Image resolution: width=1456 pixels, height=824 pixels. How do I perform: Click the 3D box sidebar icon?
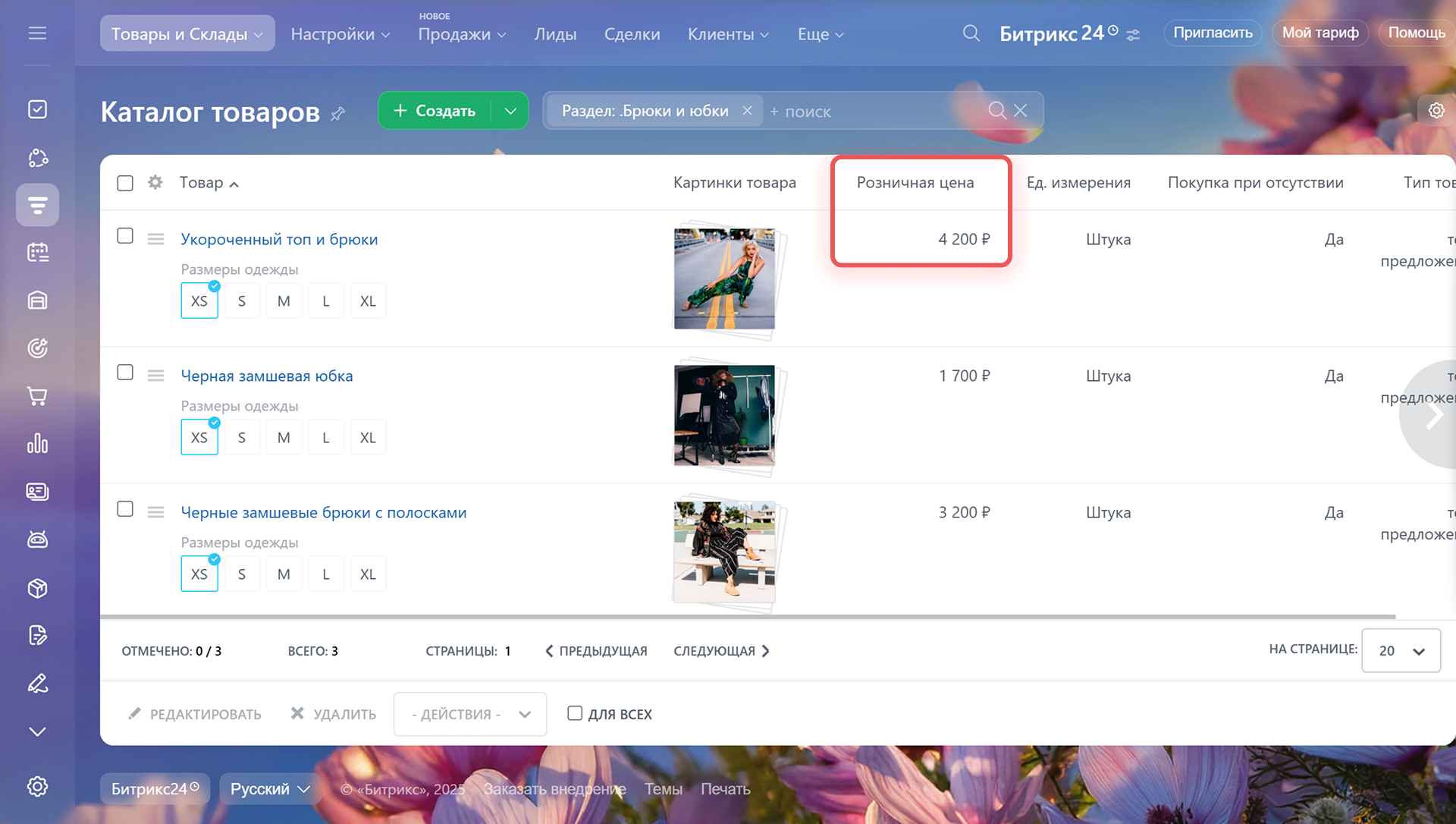[x=37, y=588]
